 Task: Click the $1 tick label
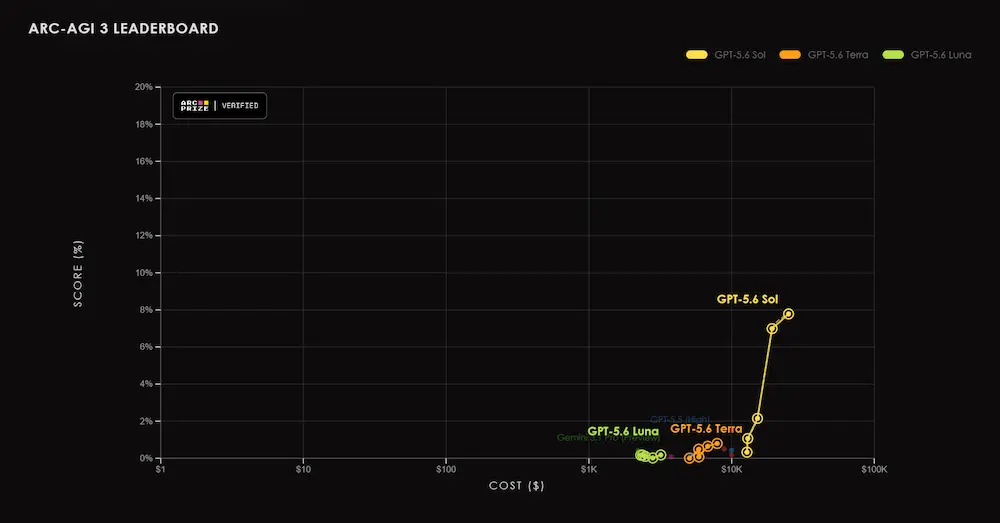[160, 469]
